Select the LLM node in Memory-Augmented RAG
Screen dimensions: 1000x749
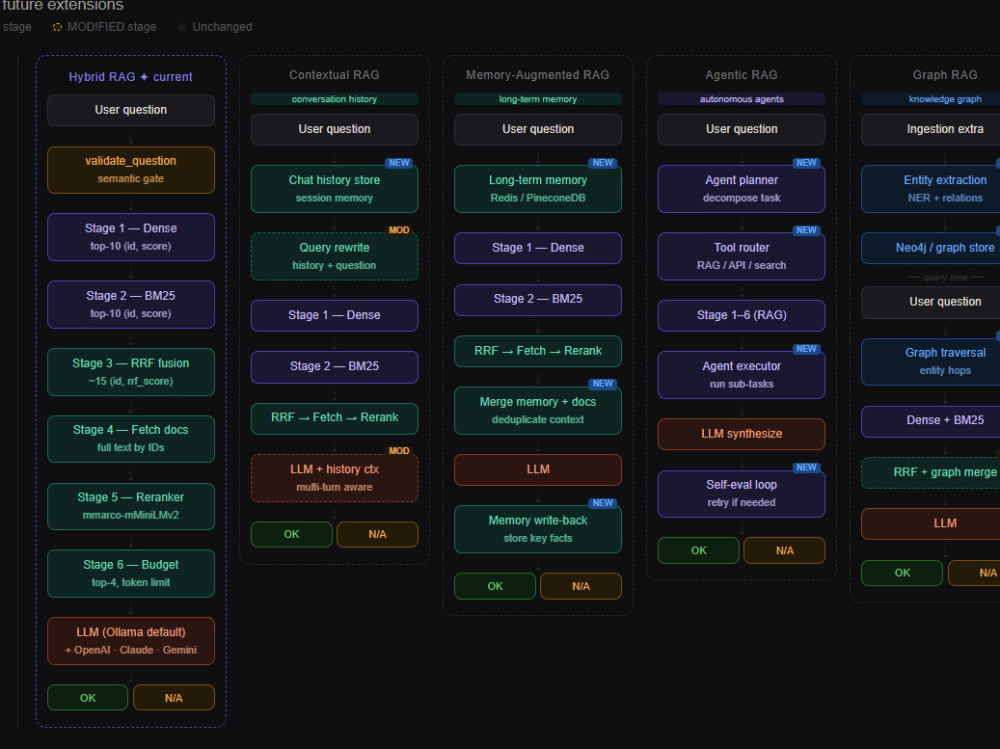tap(538, 470)
